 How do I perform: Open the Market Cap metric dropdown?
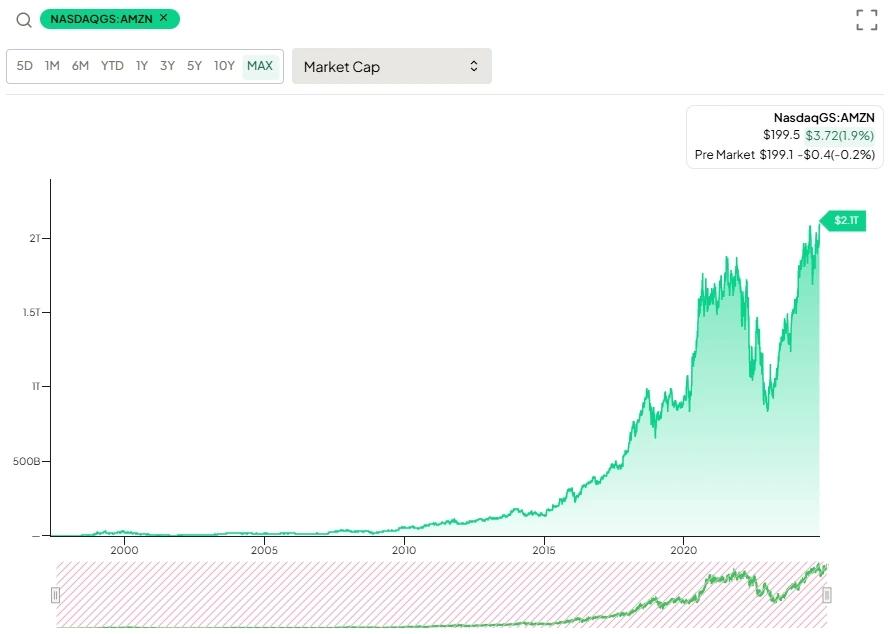tap(391, 66)
